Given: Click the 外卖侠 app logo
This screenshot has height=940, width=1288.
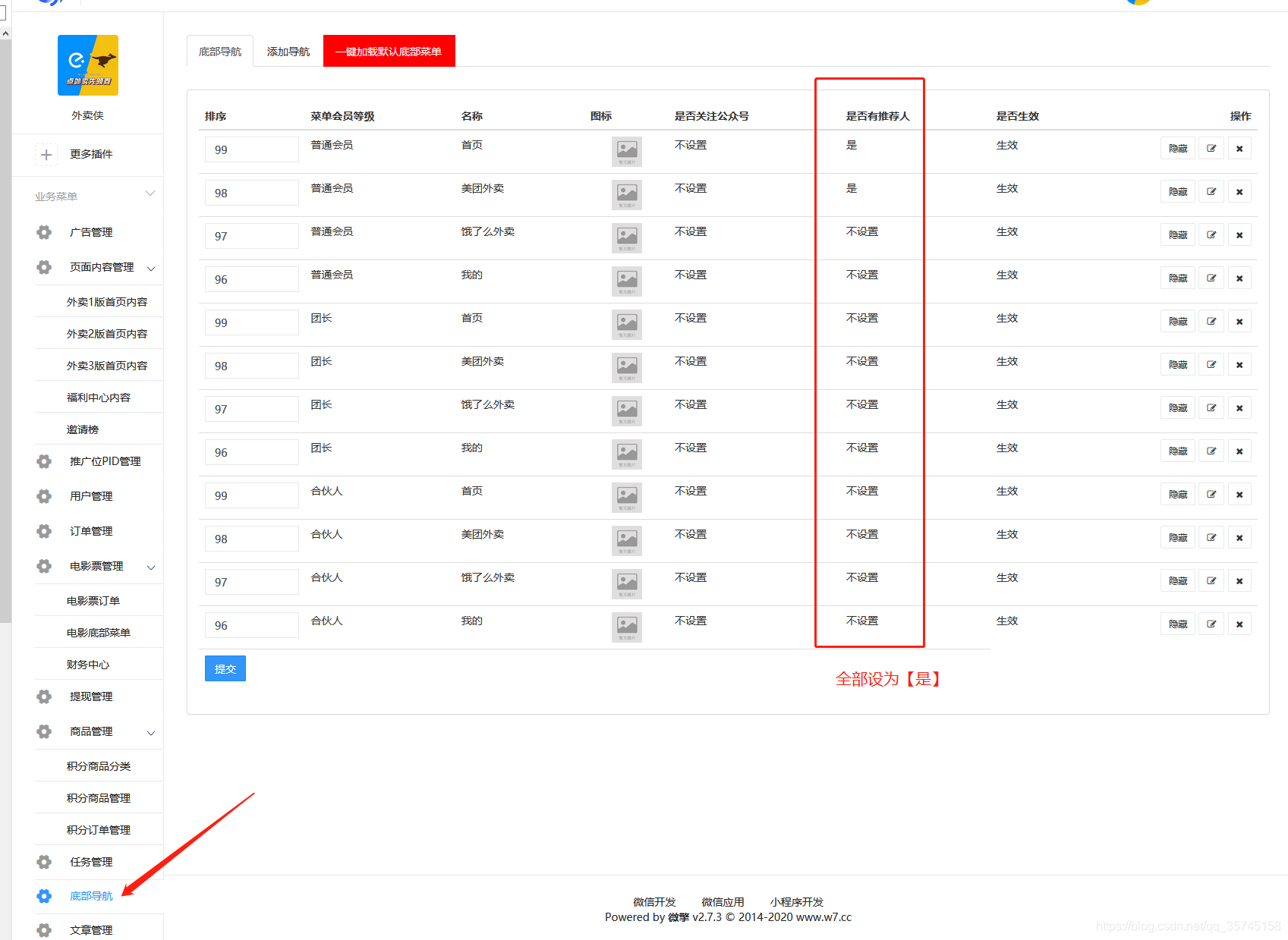Looking at the screenshot, I should click(x=88, y=65).
